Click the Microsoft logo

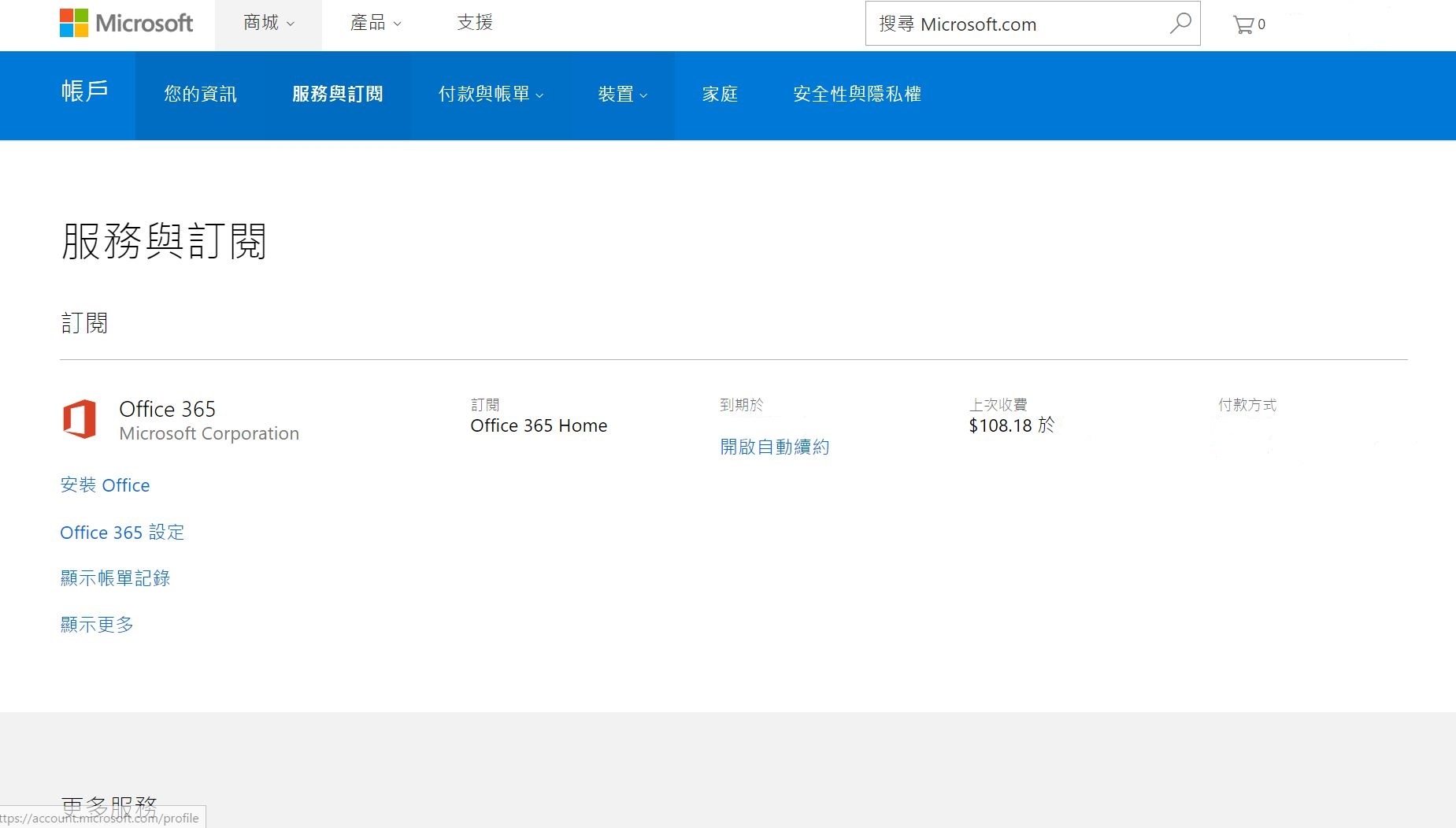pyautogui.click(x=126, y=23)
